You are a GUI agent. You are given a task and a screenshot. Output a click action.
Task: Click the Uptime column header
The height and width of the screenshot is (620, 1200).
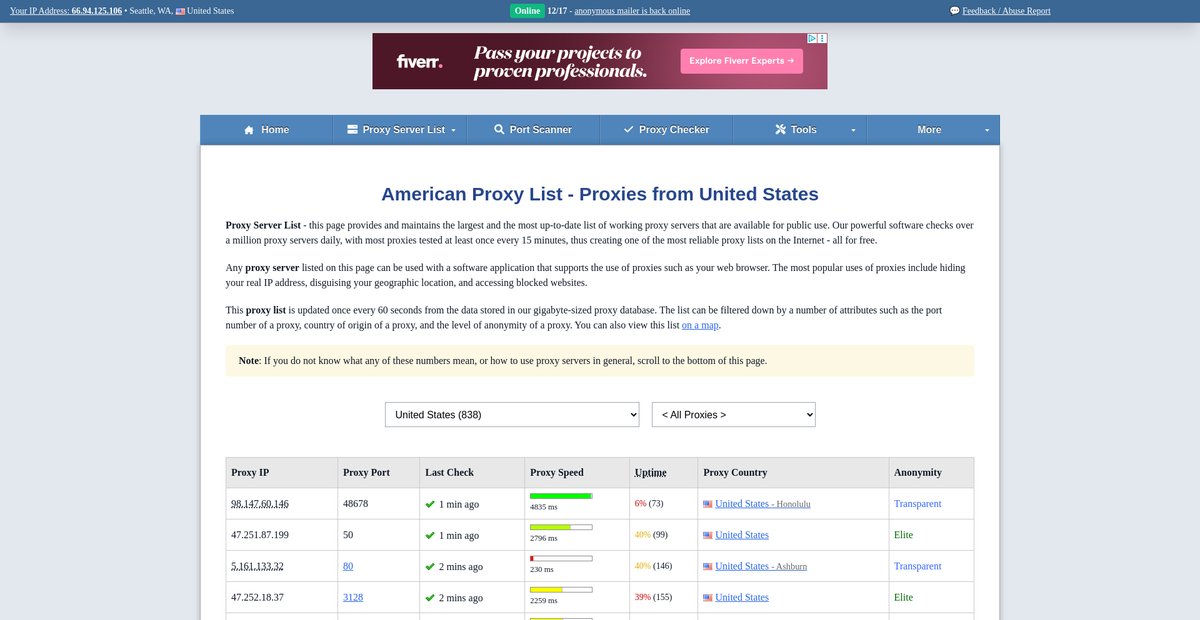tap(650, 472)
